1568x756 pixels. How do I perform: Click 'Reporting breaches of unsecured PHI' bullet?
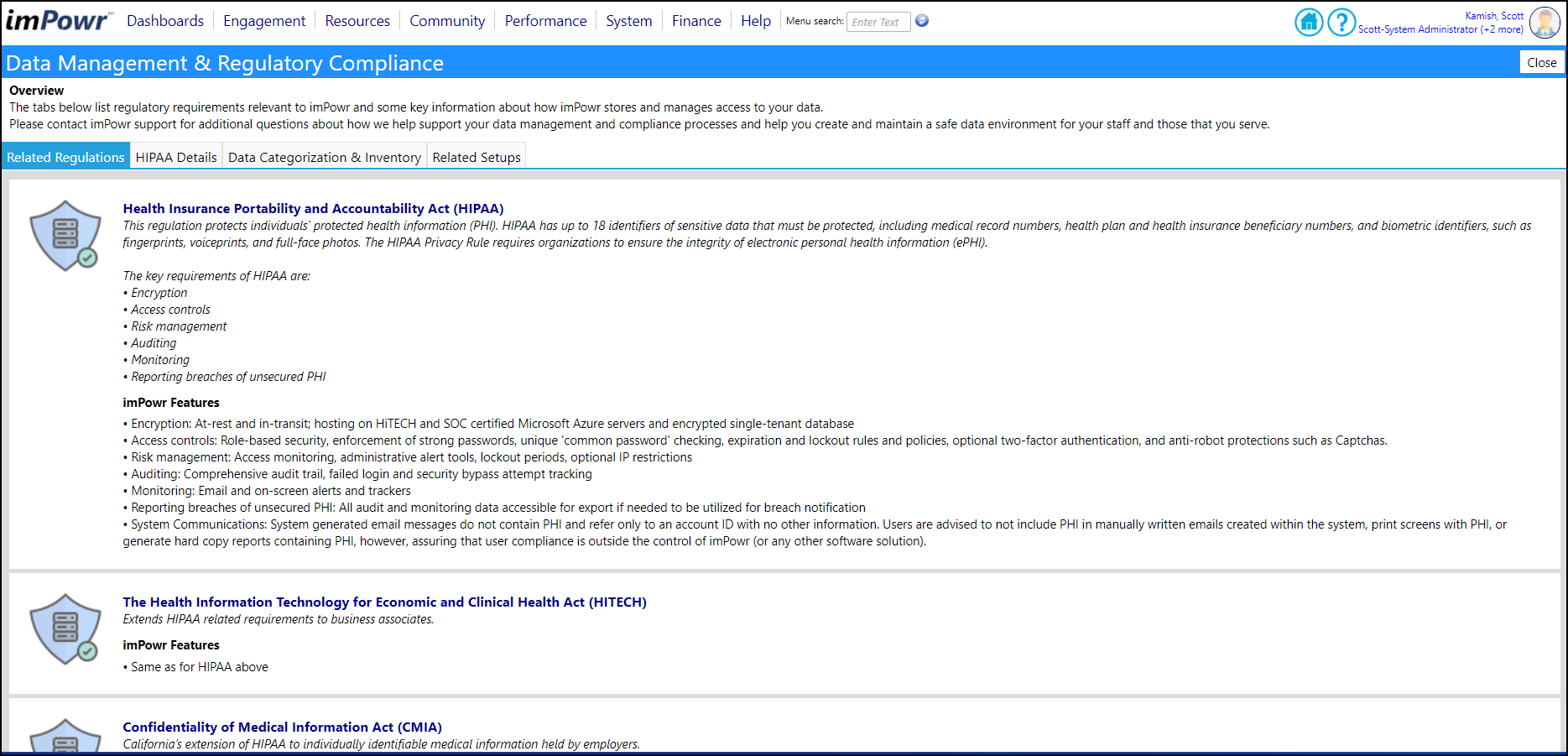pyautogui.click(x=224, y=377)
